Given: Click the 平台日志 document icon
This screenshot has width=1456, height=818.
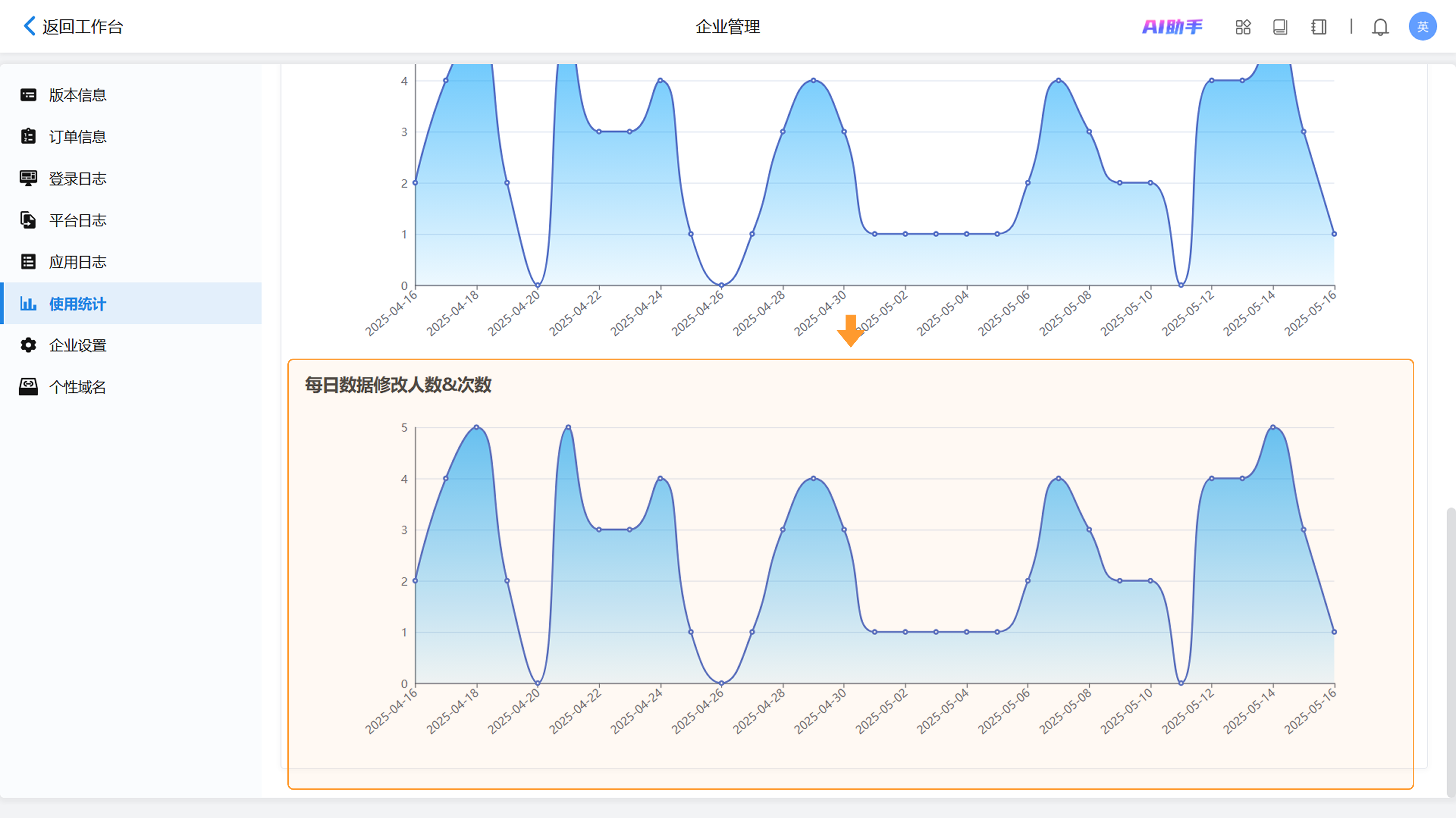Looking at the screenshot, I should (28, 220).
